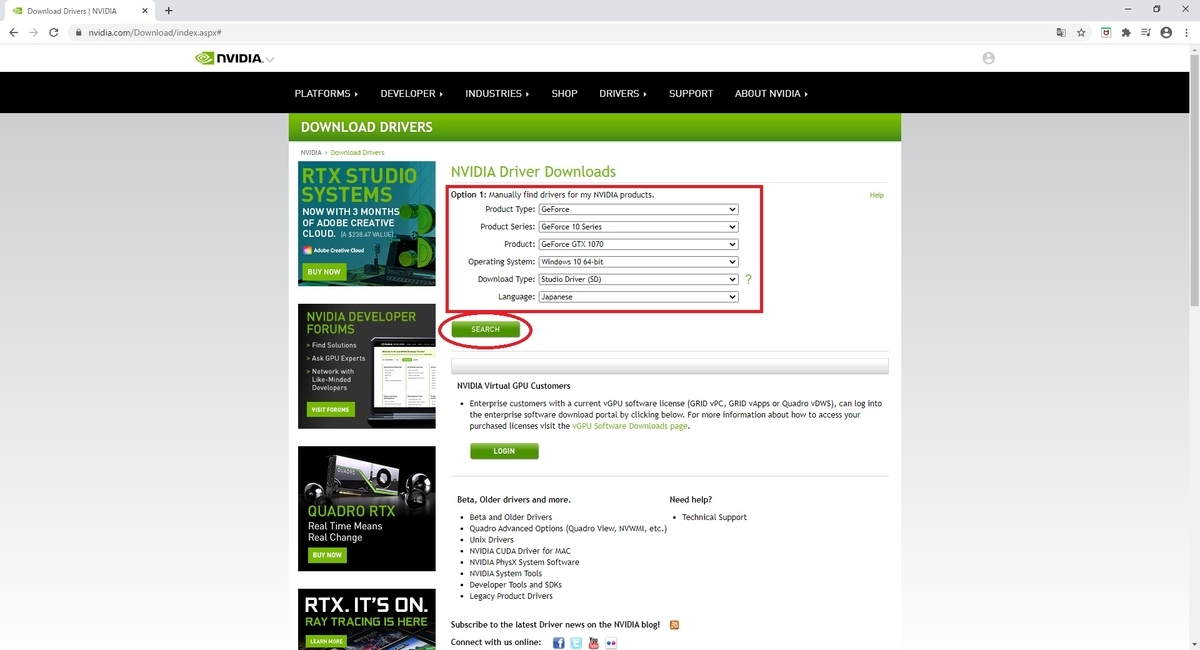Go back using the browser back arrow
1200x650 pixels.
[x=14, y=32]
